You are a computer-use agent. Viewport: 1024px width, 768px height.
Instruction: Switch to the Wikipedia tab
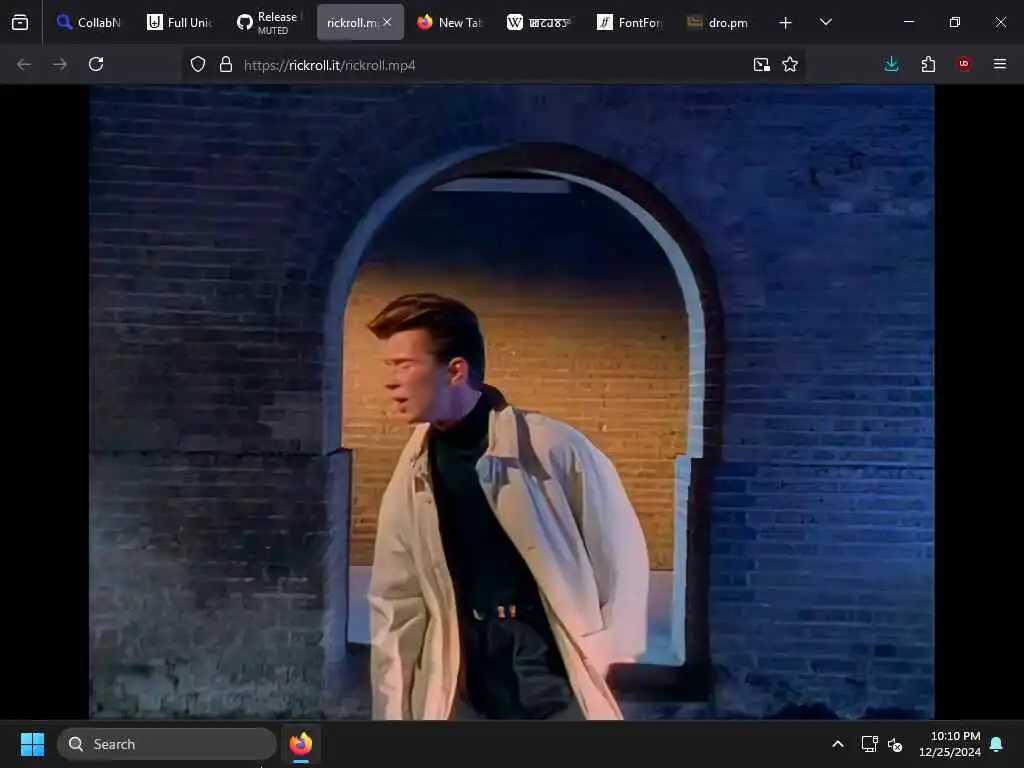tap(539, 23)
